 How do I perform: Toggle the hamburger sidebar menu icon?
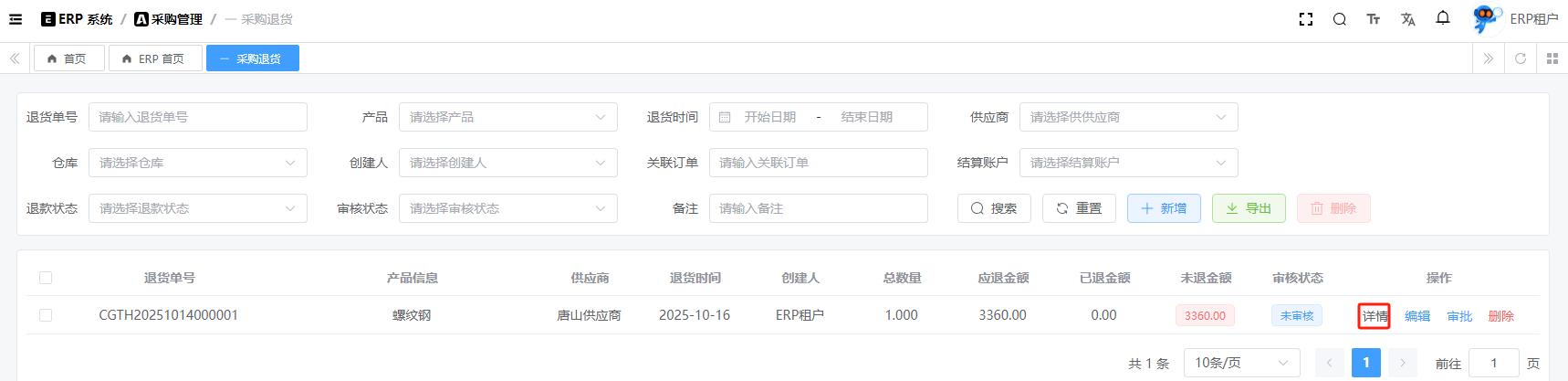point(16,19)
